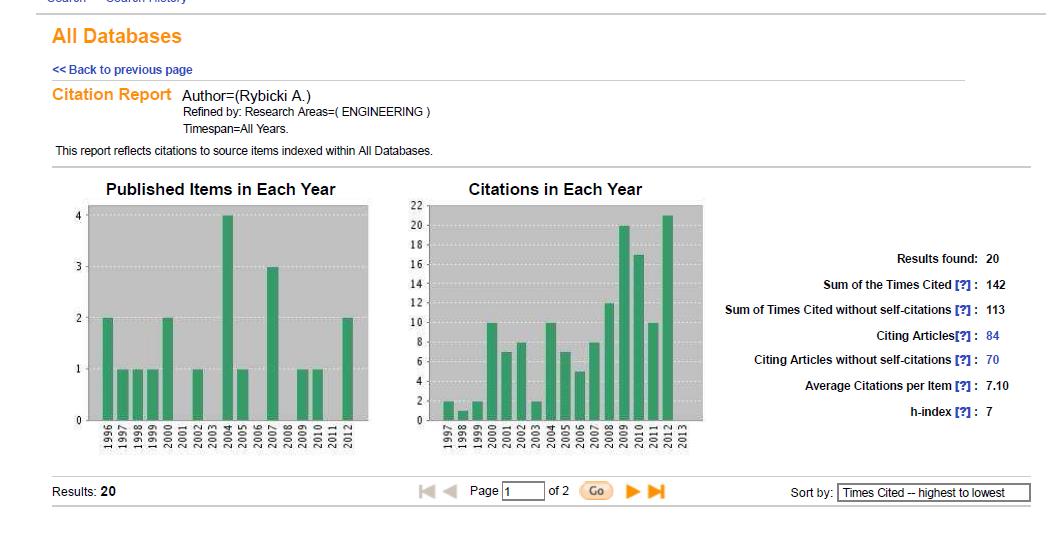Click the 2000 bar in Citations chart

pos(492,372)
